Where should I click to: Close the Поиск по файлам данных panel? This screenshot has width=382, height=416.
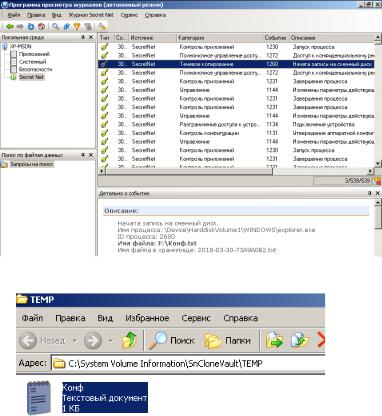pos(91,155)
